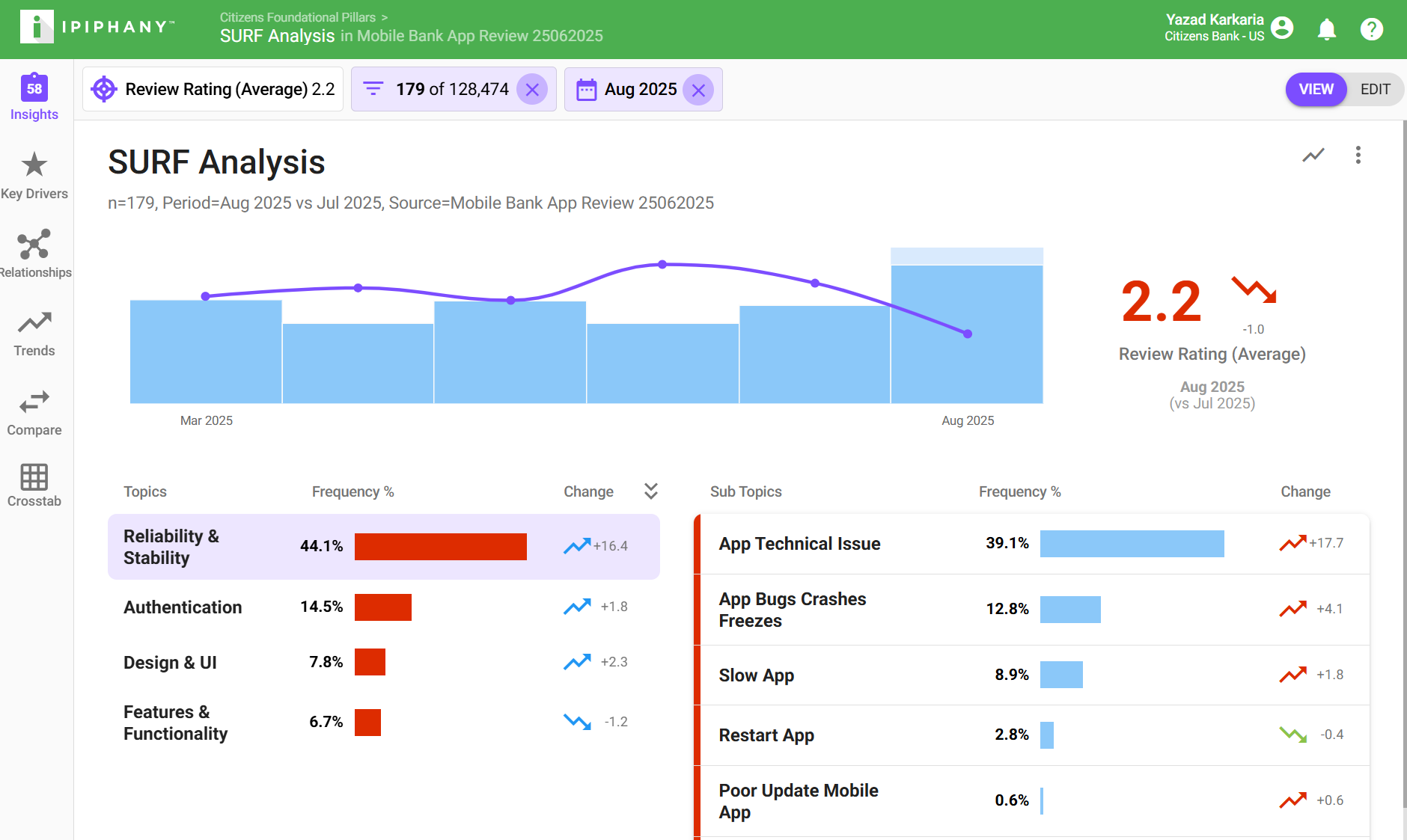Click the App Bugs Crashes Freezes trend icon
This screenshot has height=840, width=1407.
tap(1293, 609)
